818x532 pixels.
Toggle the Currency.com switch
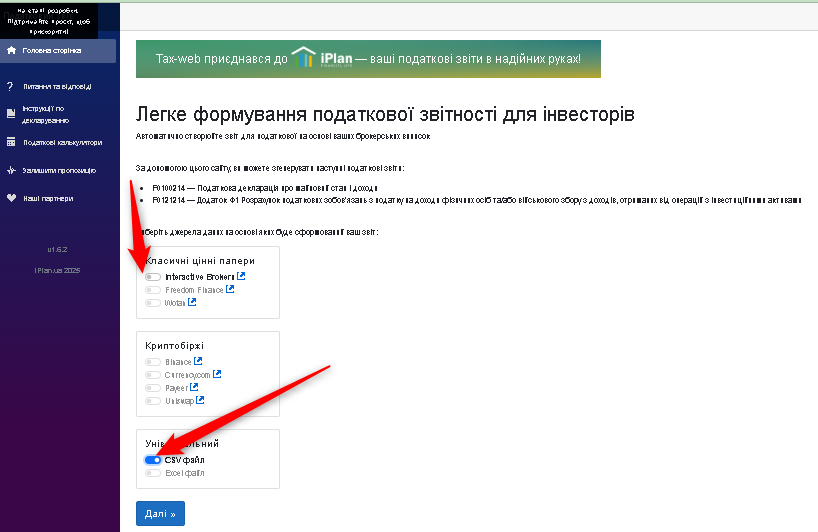click(x=153, y=375)
